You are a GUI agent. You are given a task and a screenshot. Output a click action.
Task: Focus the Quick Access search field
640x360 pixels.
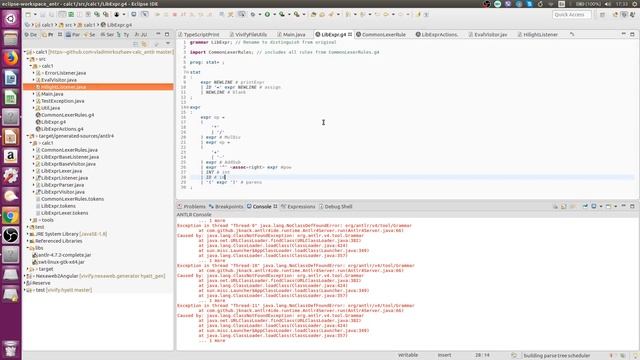coord(571,15)
